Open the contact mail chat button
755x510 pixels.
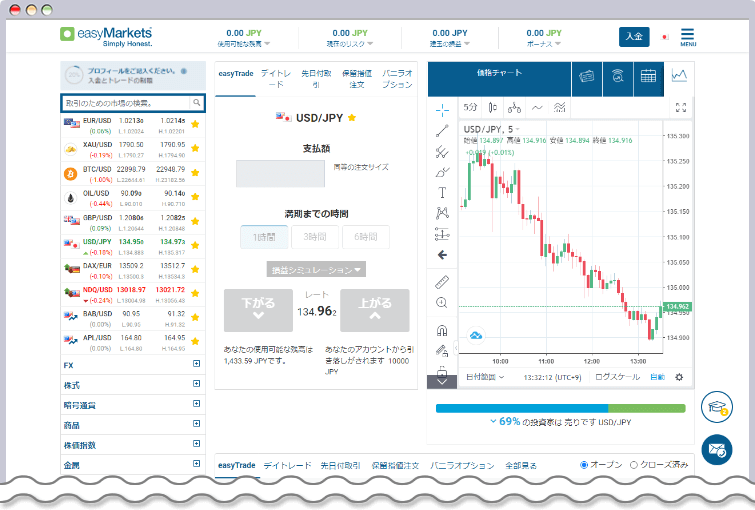point(716,450)
